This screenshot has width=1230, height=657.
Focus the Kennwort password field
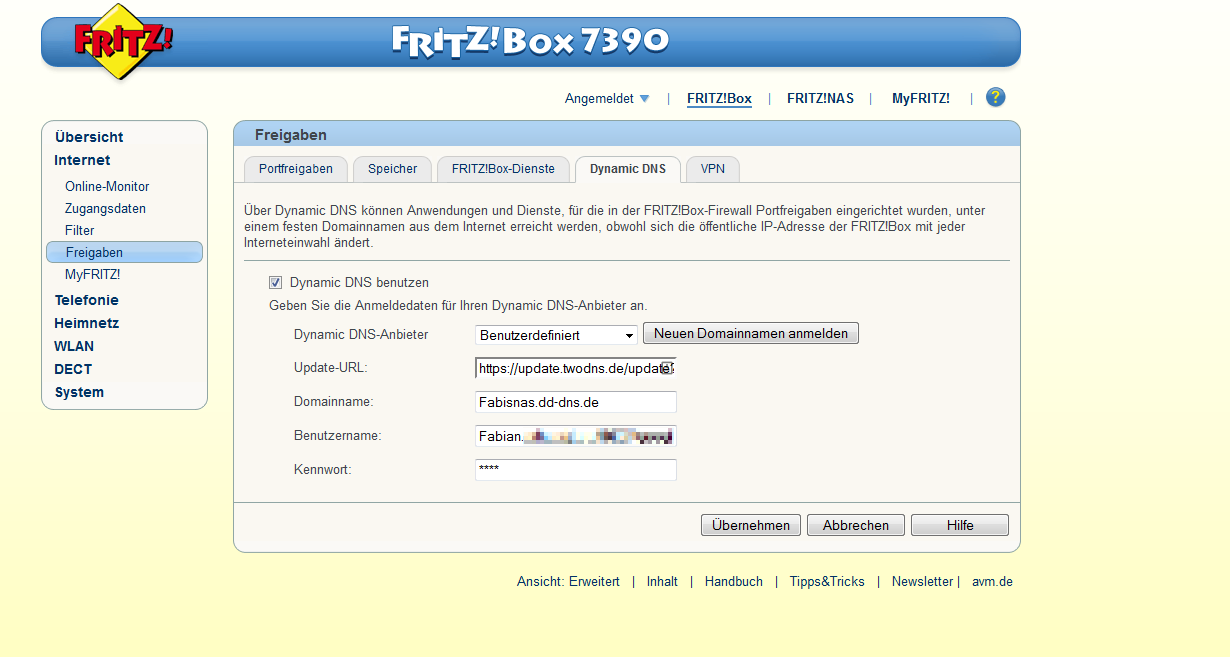pyautogui.click(x=576, y=470)
